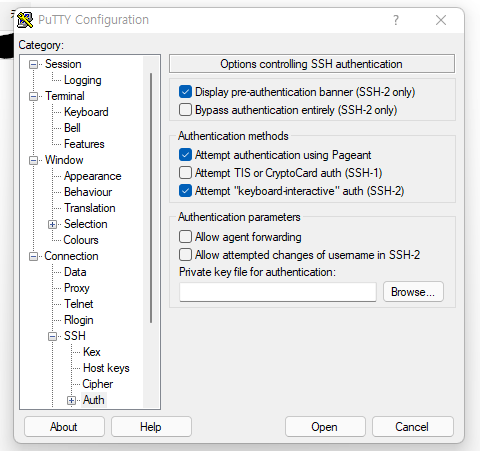The width and height of the screenshot is (480, 451).
Task: Check Allow attempted changes of username
Action: 185,255
